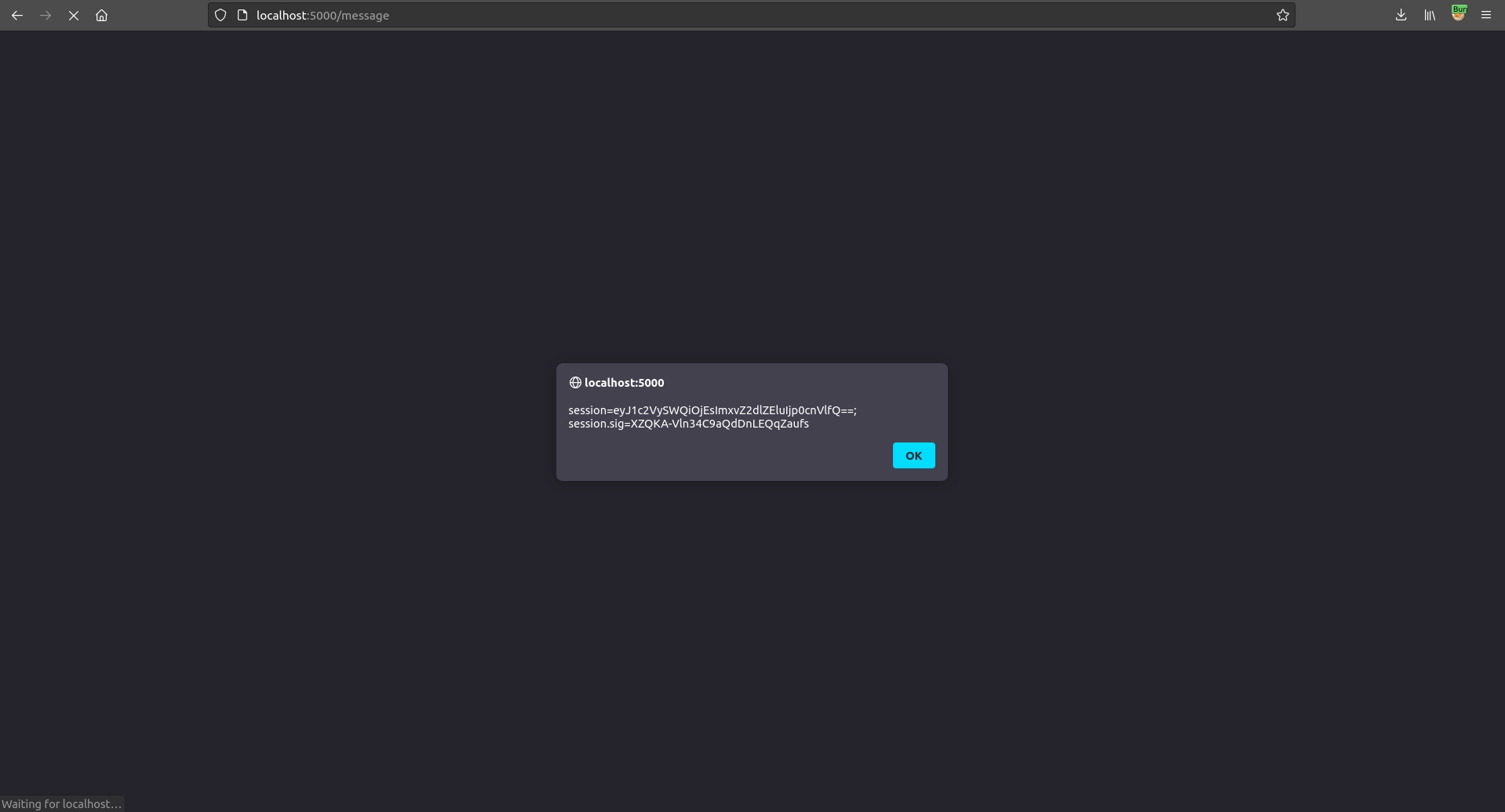
Task: Open the tracking protection shield panel
Action: [220, 16]
